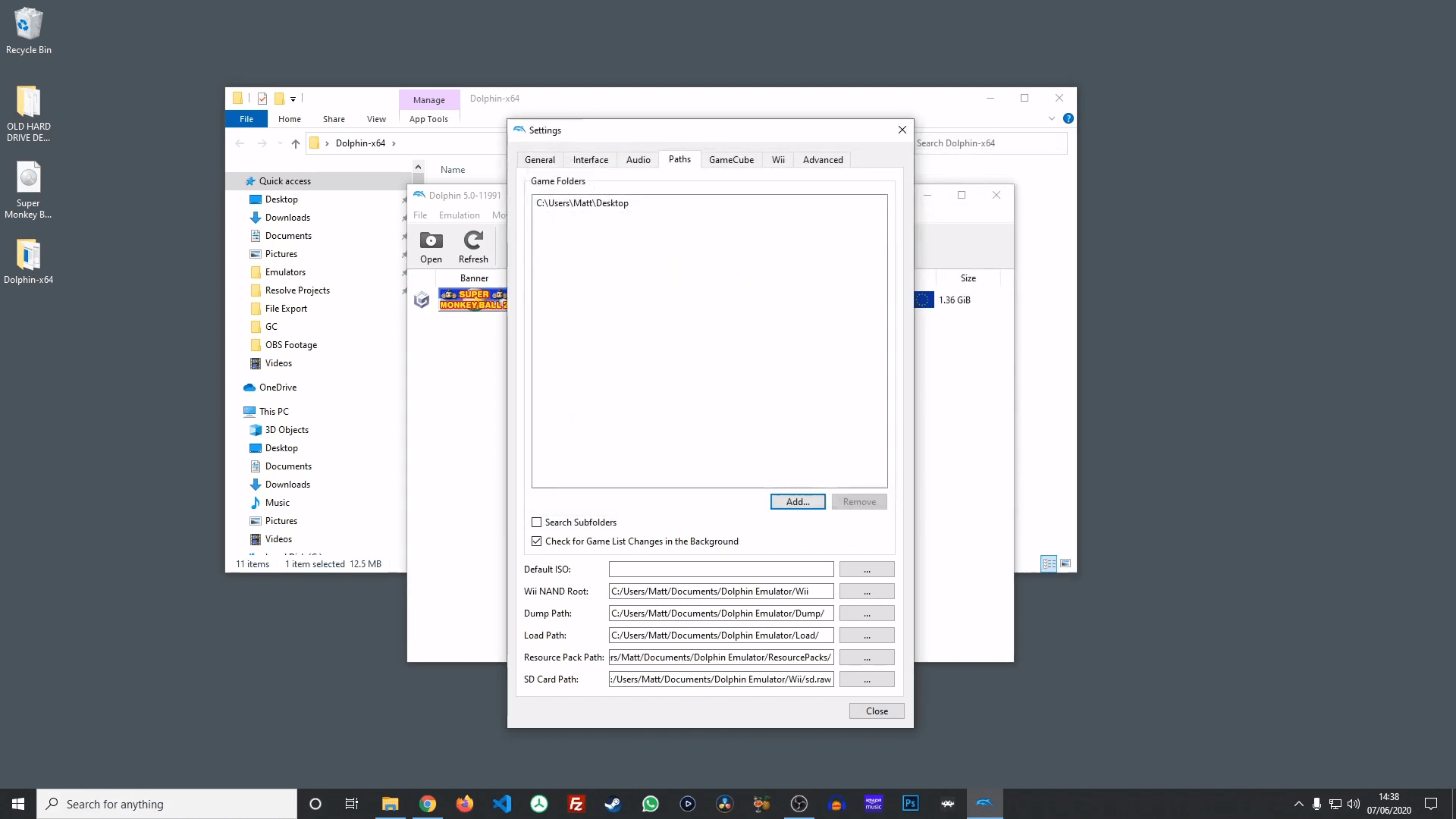The width and height of the screenshot is (1456, 819).
Task: Click the Dolphin Open toolbar icon
Action: point(431,245)
